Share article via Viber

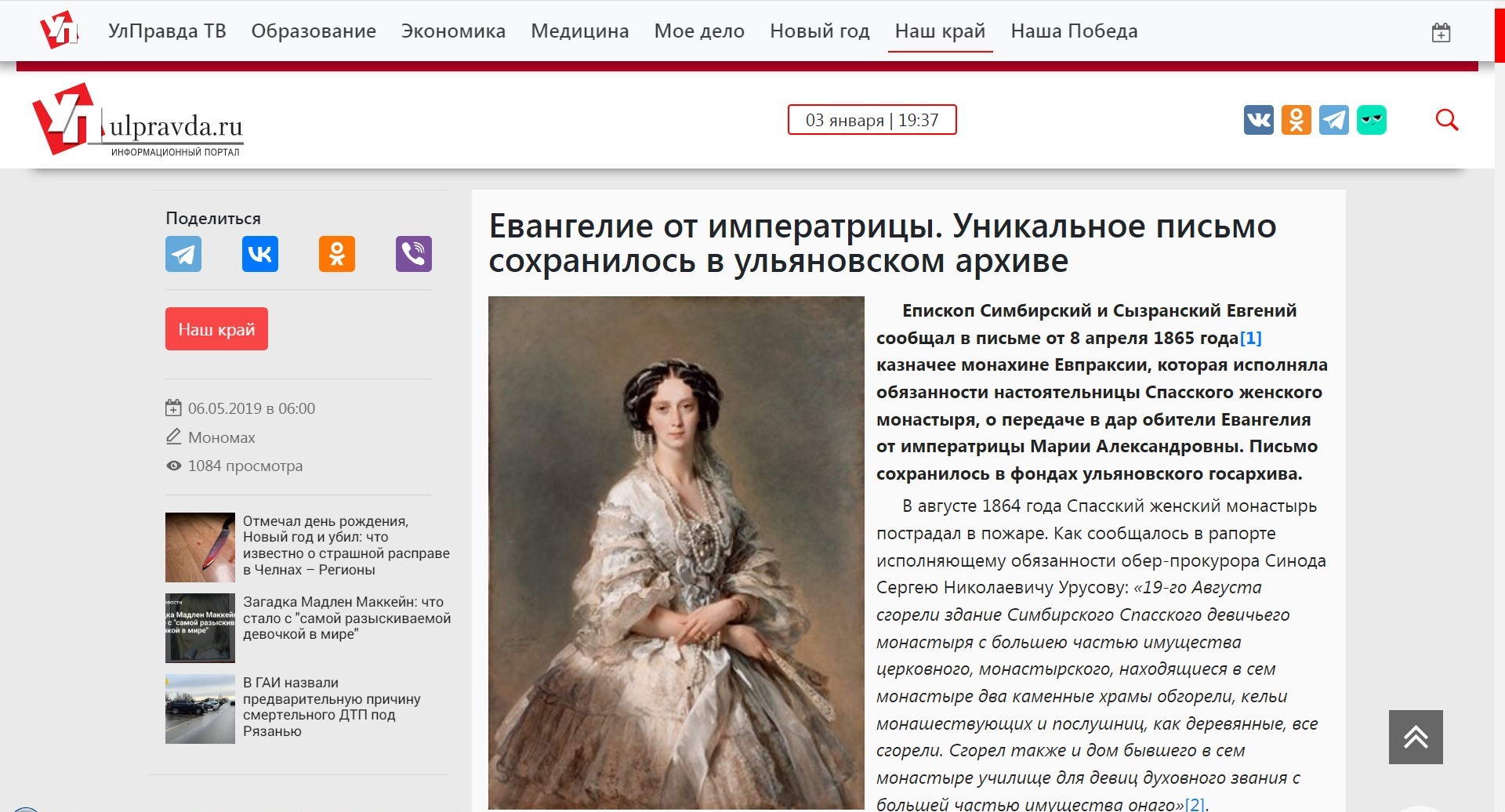pos(414,254)
